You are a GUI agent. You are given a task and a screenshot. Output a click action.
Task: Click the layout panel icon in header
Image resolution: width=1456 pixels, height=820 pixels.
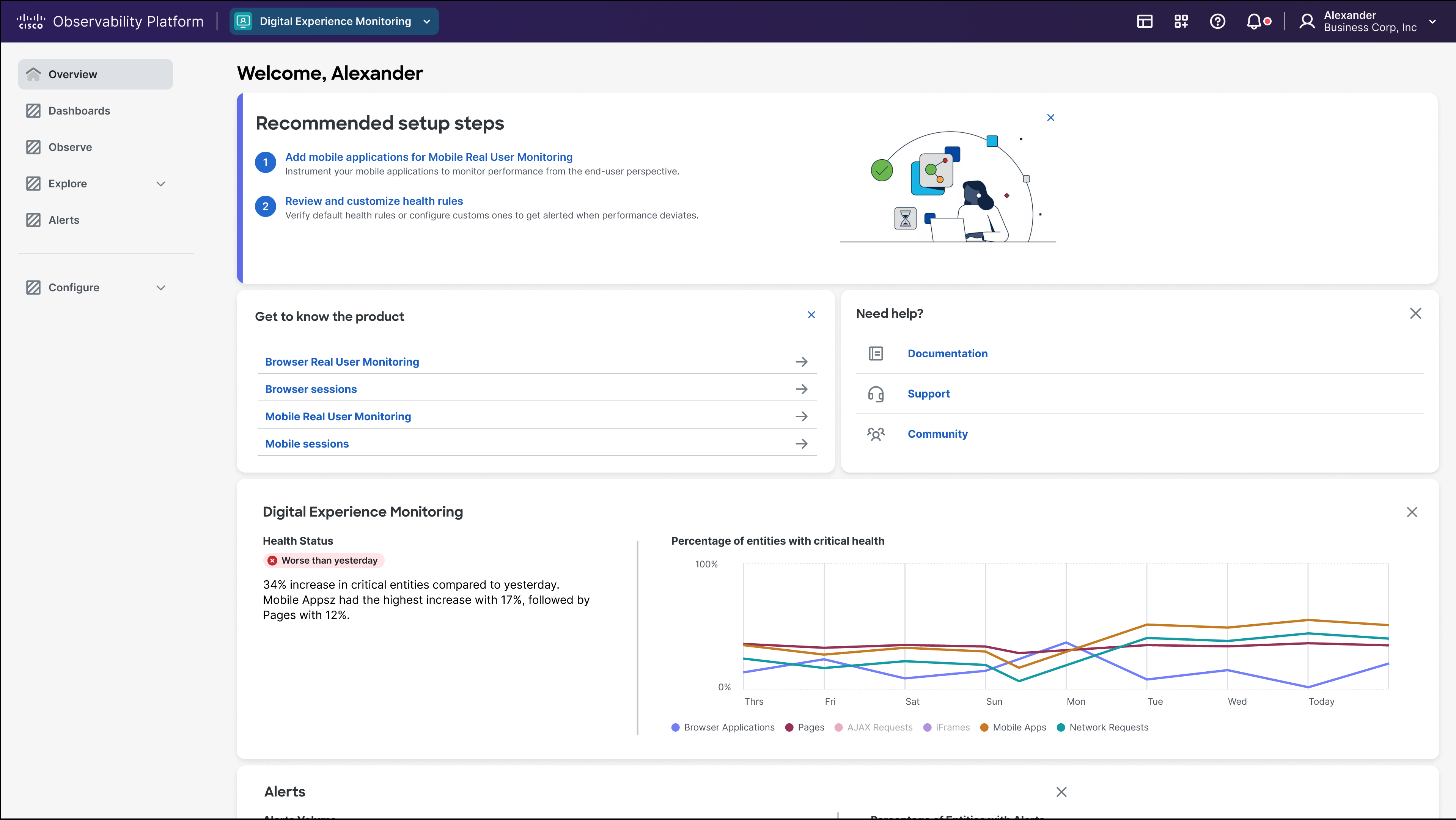pos(1145,22)
